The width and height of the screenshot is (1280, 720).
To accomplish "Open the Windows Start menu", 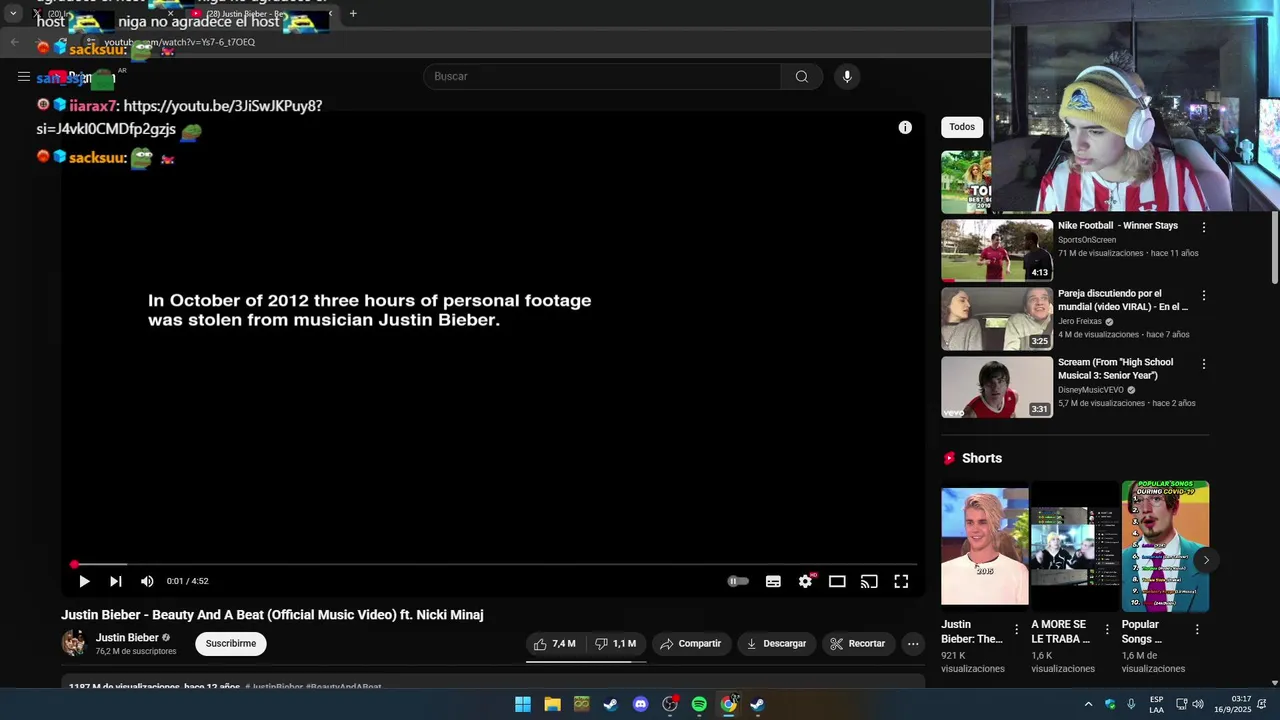I will tap(523, 705).
